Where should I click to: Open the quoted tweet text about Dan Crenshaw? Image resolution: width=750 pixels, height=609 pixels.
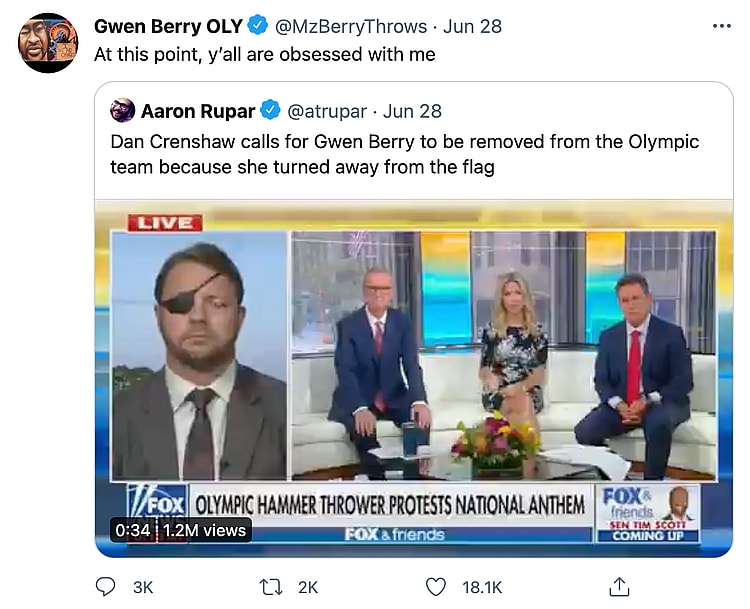click(x=404, y=154)
